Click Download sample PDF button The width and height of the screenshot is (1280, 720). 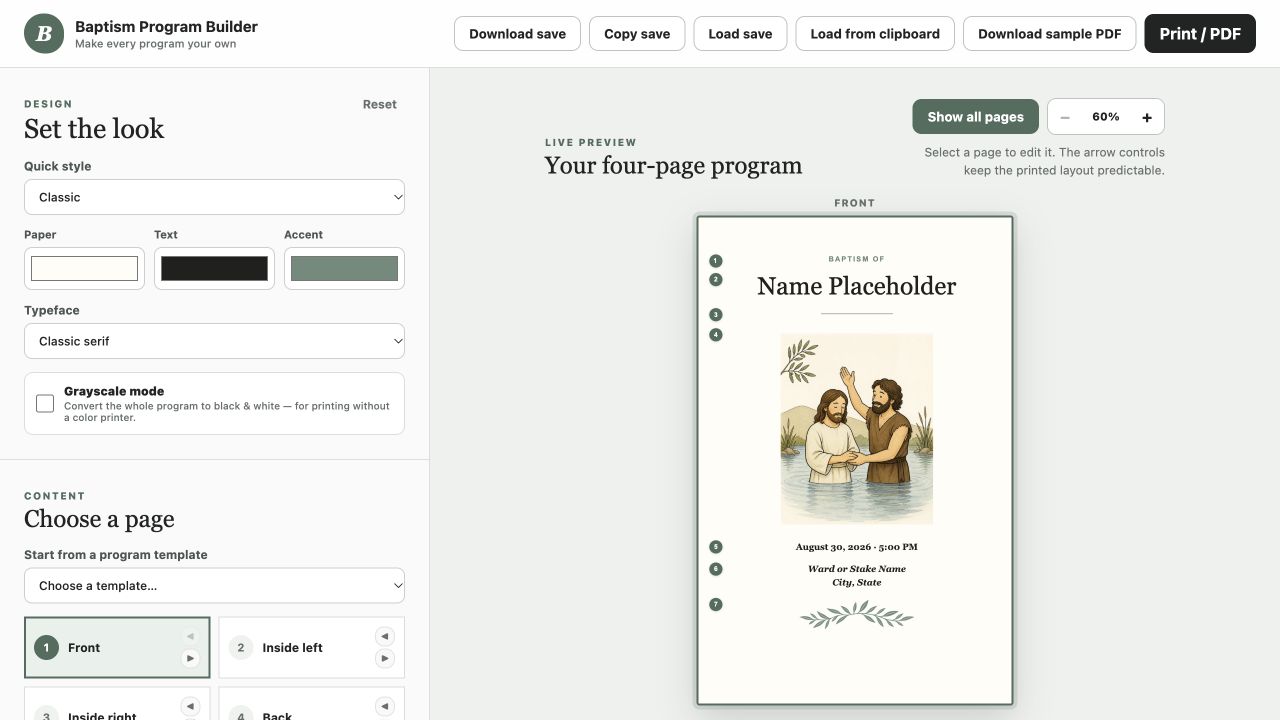coord(1049,34)
